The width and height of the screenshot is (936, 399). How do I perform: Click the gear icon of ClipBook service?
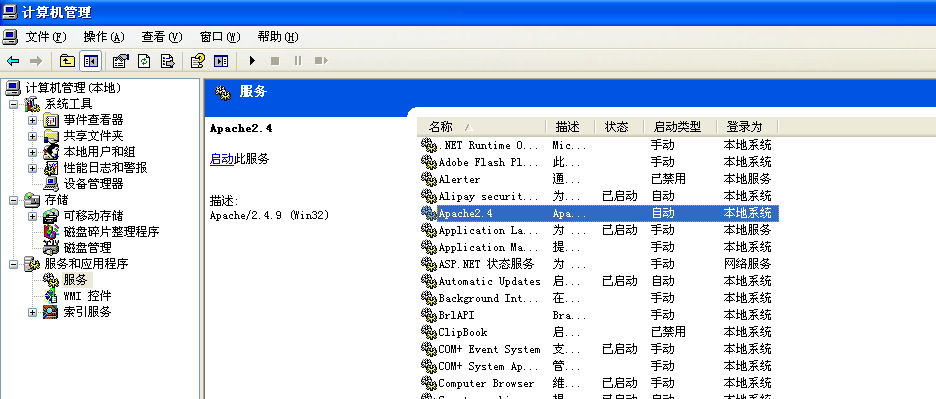coord(429,332)
